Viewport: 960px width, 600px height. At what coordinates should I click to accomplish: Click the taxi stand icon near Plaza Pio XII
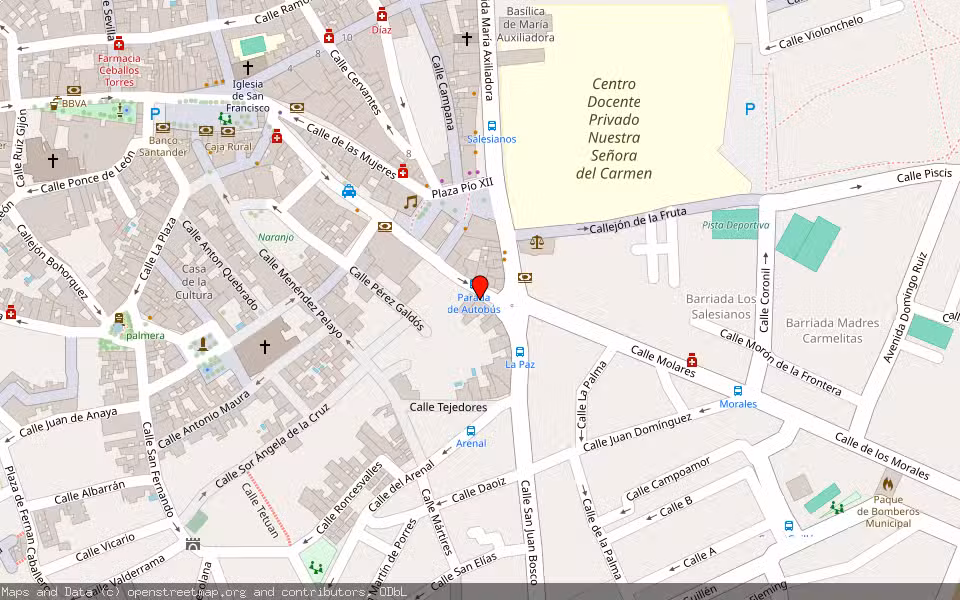coord(348,191)
